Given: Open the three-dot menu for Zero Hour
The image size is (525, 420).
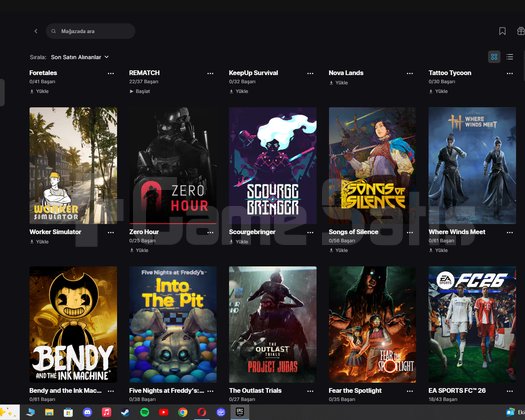Looking at the screenshot, I should 210,232.
